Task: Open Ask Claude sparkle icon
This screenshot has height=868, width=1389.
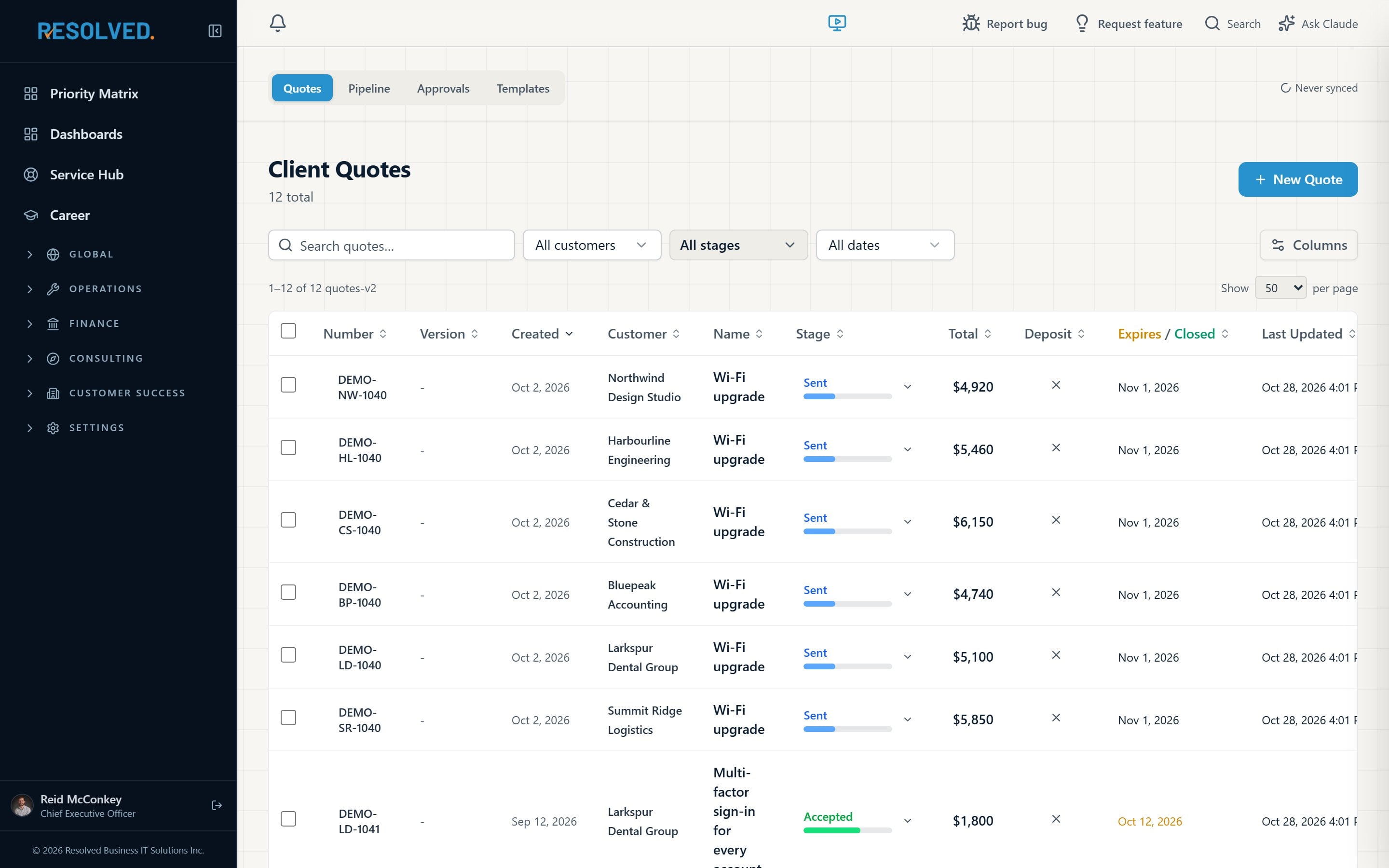Action: [x=1286, y=24]
